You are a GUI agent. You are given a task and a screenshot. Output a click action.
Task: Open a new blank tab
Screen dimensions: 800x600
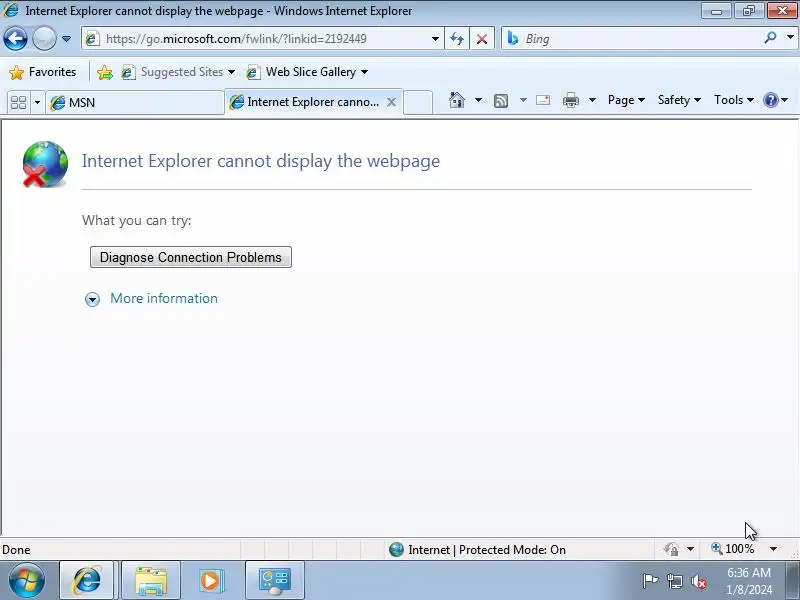coord(418,102)
